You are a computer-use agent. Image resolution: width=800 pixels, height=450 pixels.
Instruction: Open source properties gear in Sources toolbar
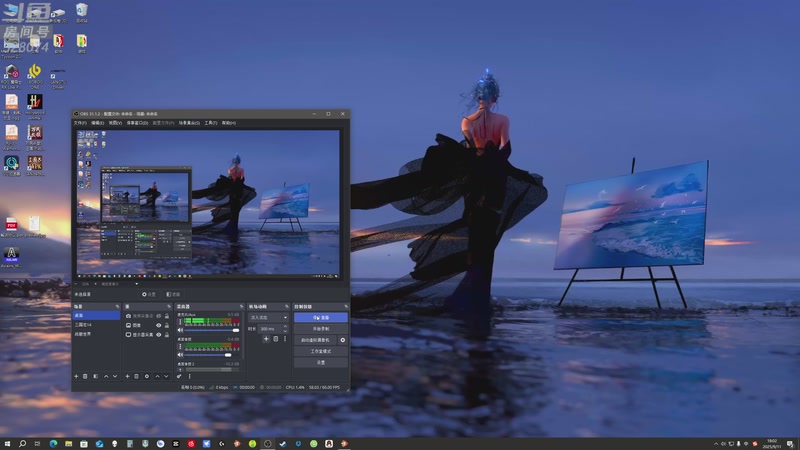click(x=147, y=377)
